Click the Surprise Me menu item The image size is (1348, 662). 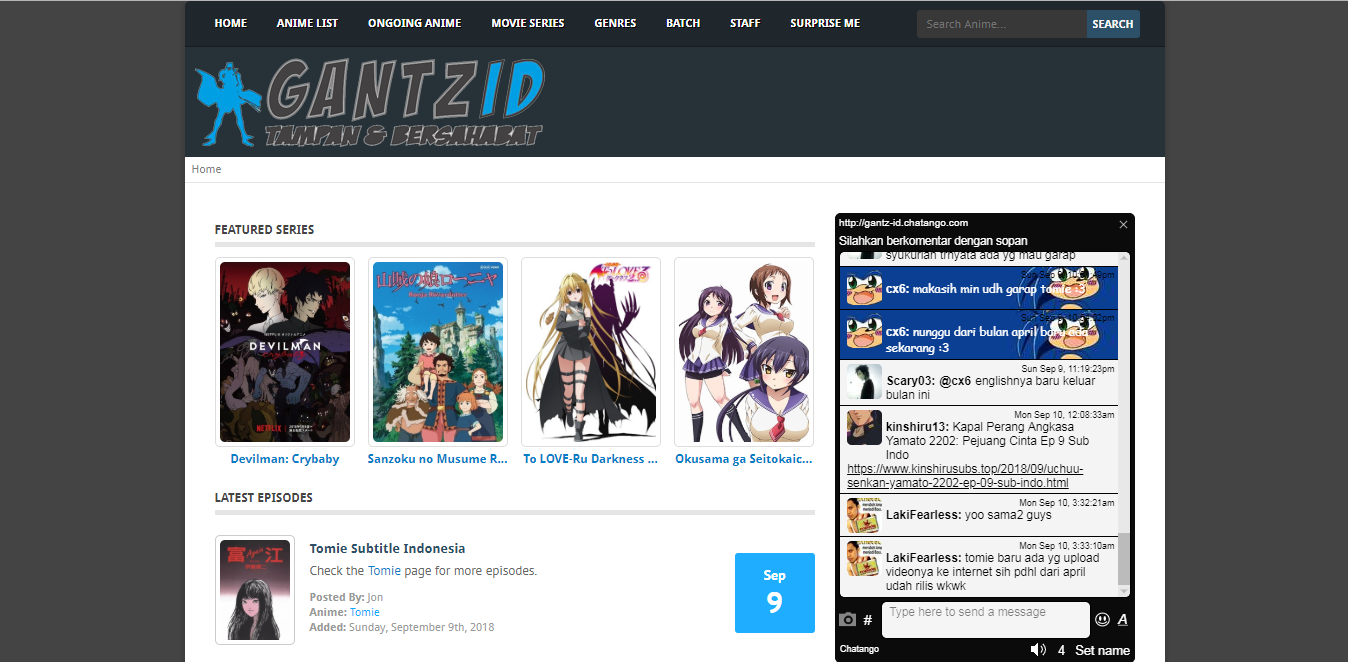point(824,23)
